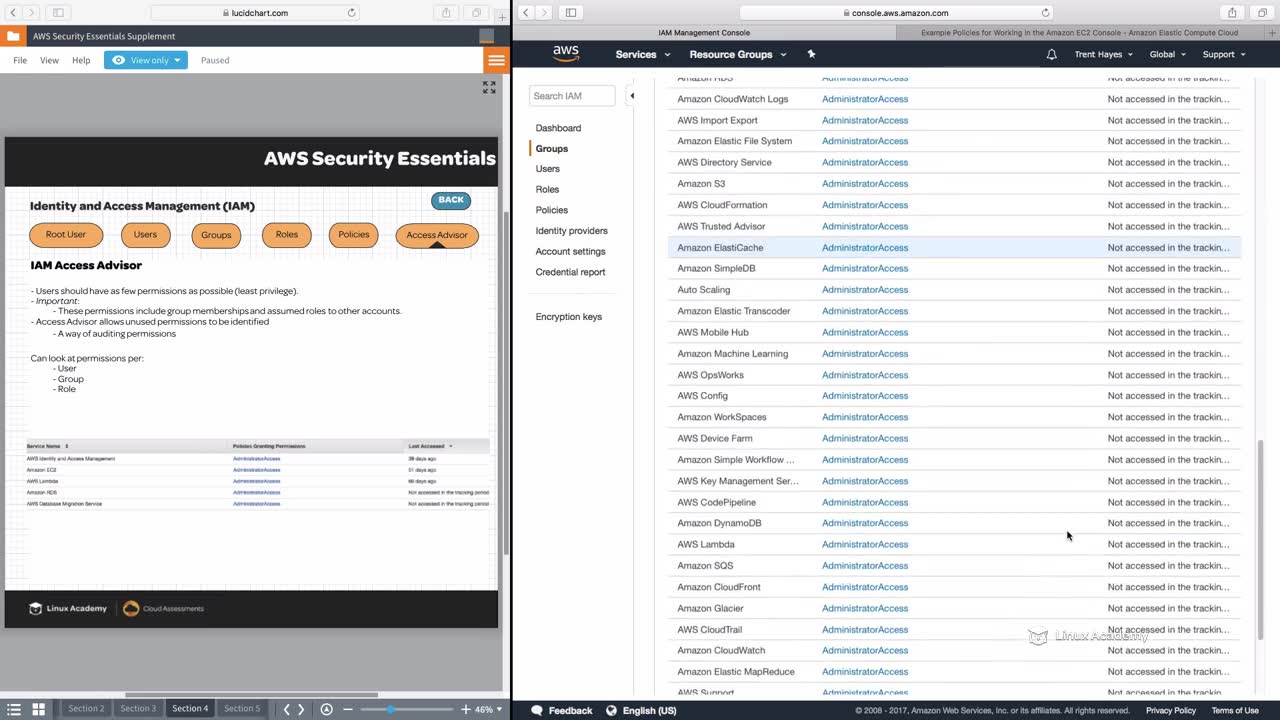Click the compass reset view icon
This screenshot has height=720, width=1280.
tap(326, 709)
